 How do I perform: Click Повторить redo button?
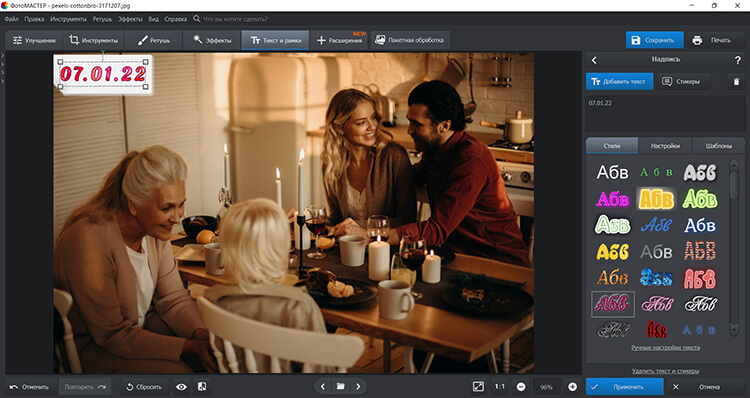85,387
